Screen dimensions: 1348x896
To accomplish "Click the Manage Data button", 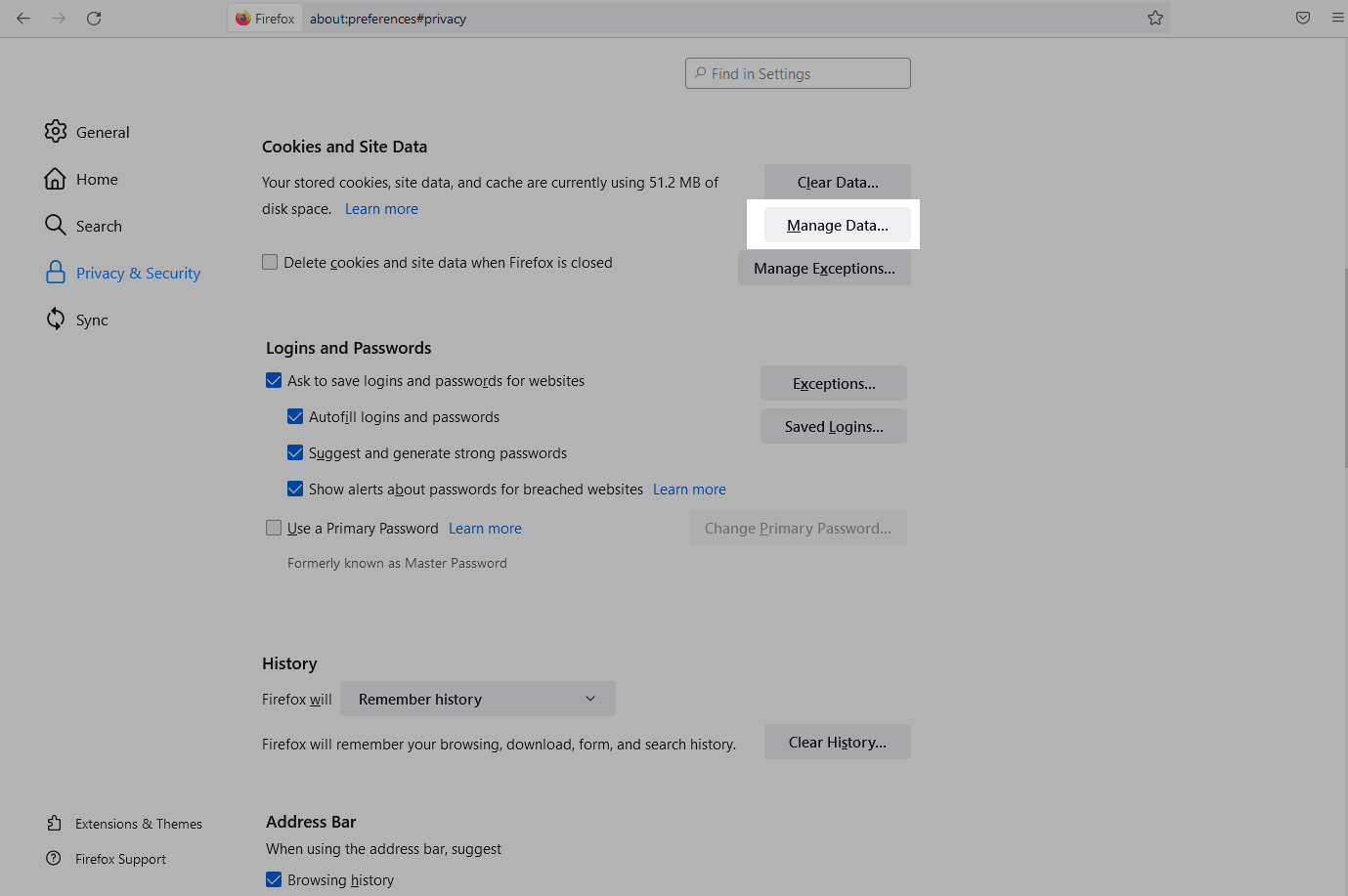I will pos(838,226).
